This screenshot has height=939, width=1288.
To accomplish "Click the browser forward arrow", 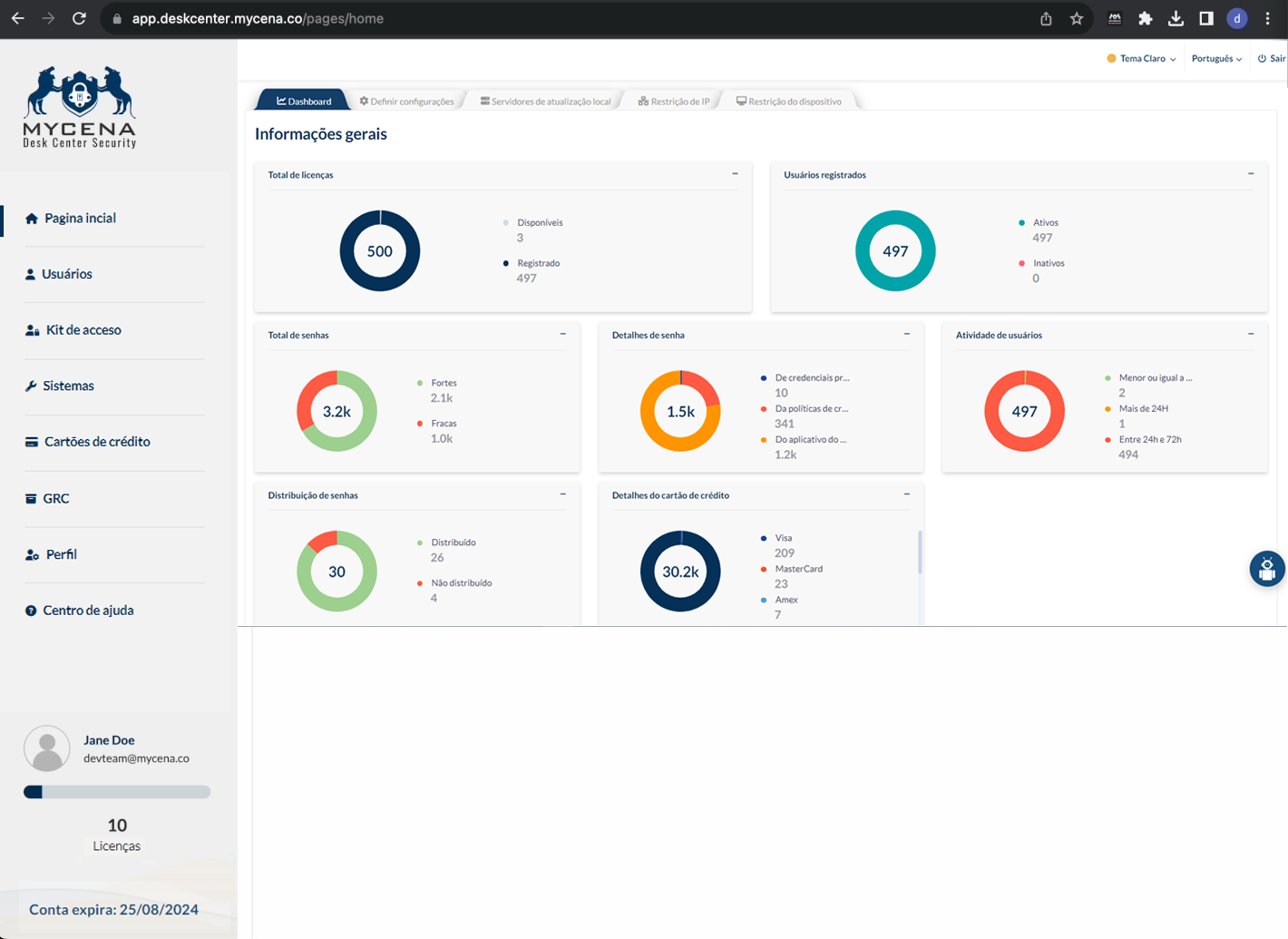I will point(49,18).
